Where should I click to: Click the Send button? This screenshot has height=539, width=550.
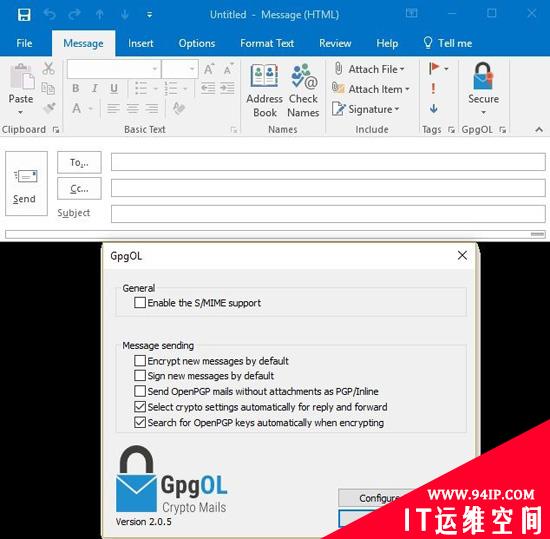tap(26, 183)
